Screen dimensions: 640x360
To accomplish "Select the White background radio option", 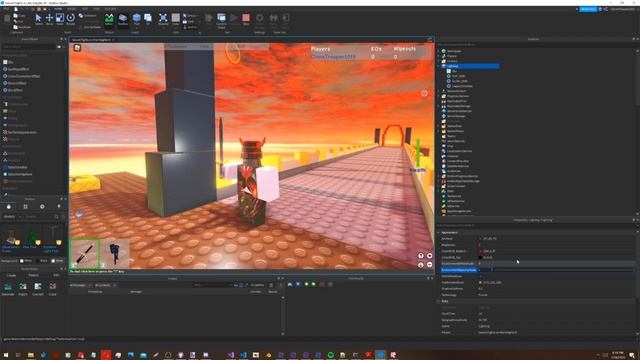I will [22, 261].
